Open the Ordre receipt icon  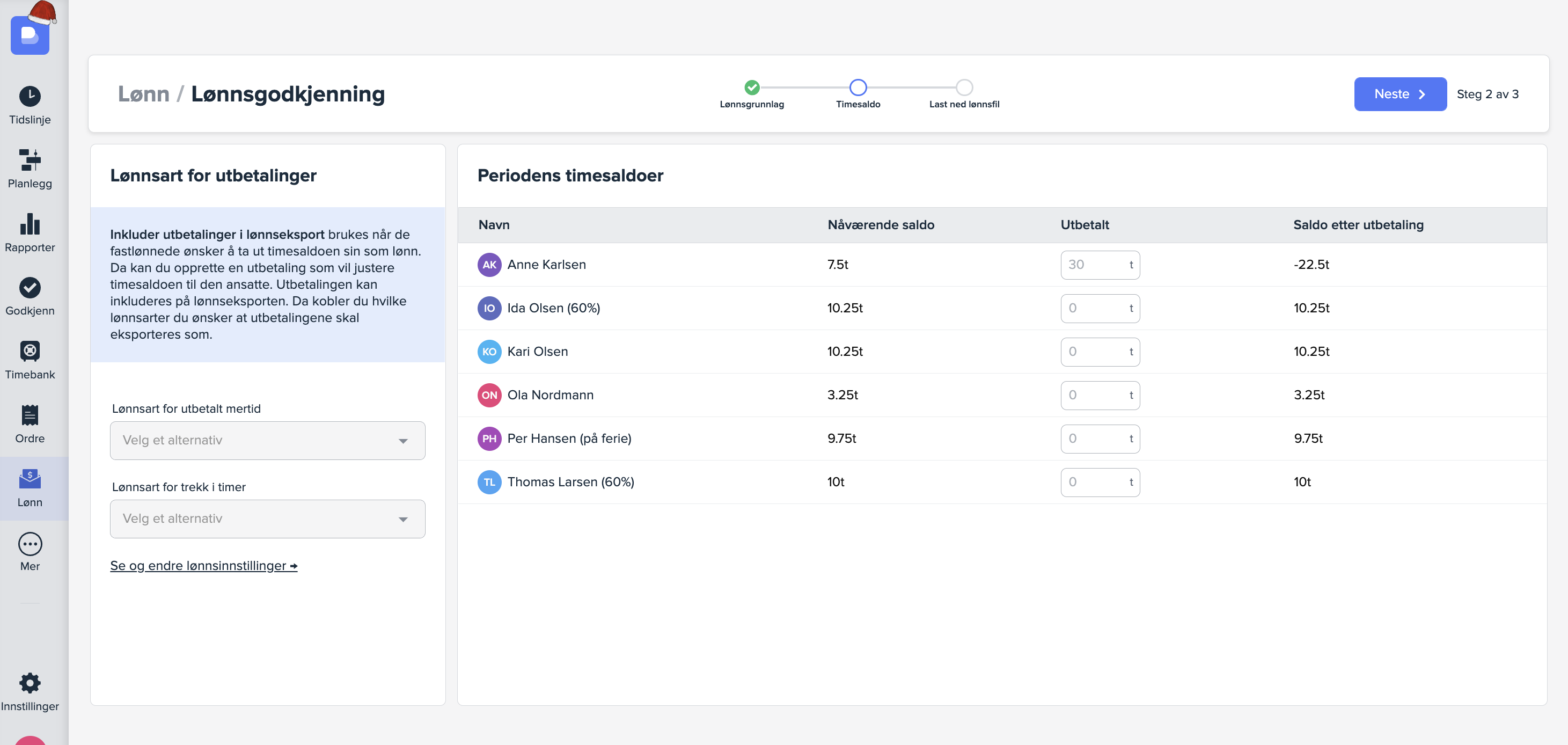coord(29,415)
